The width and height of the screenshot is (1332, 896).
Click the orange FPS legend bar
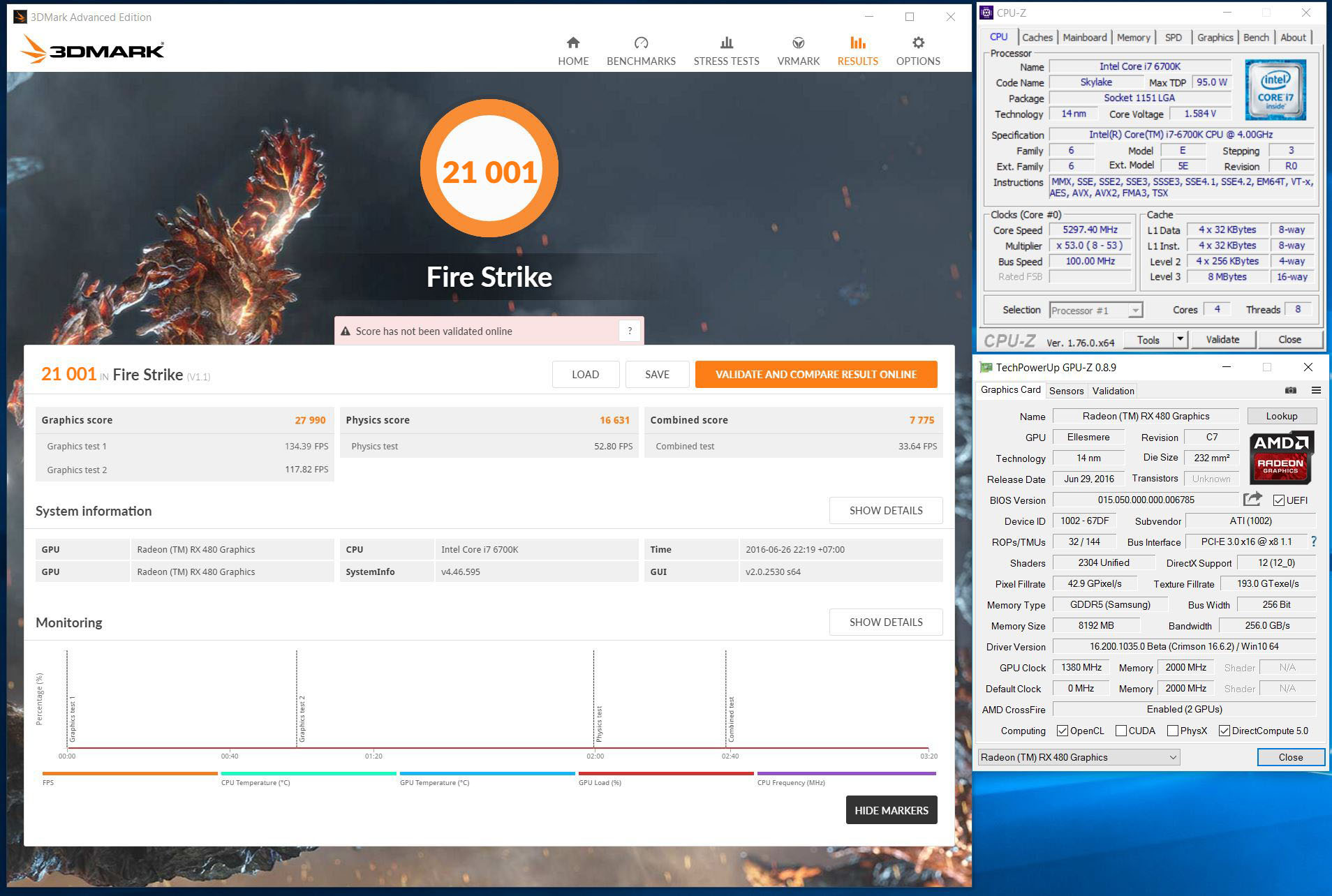point(130,773)
